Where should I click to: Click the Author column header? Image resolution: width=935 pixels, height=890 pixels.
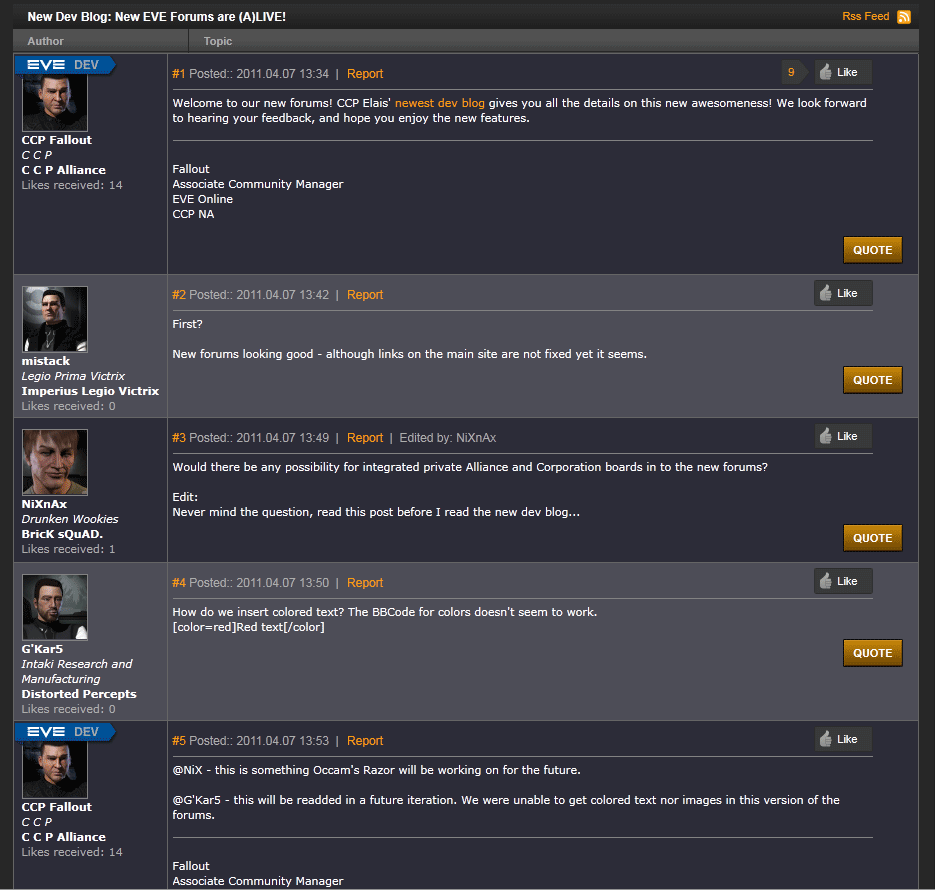pos(45,41)
